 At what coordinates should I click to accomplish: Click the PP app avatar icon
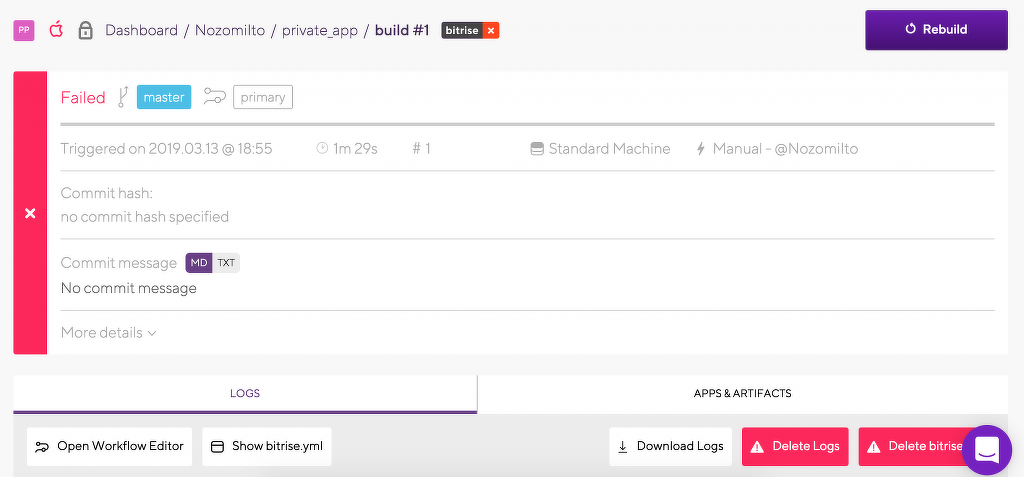pos(23,30)
